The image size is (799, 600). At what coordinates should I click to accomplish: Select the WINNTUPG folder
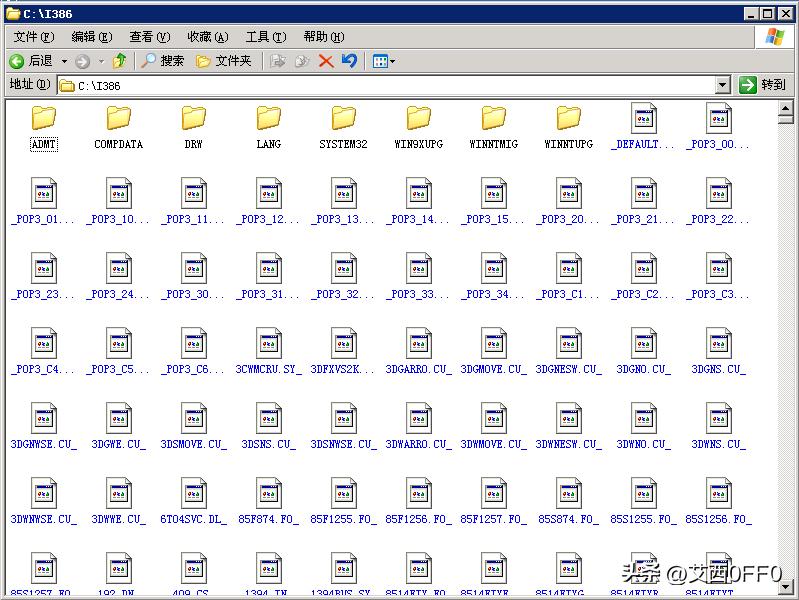pyautogui.click(x=569, y=128)
